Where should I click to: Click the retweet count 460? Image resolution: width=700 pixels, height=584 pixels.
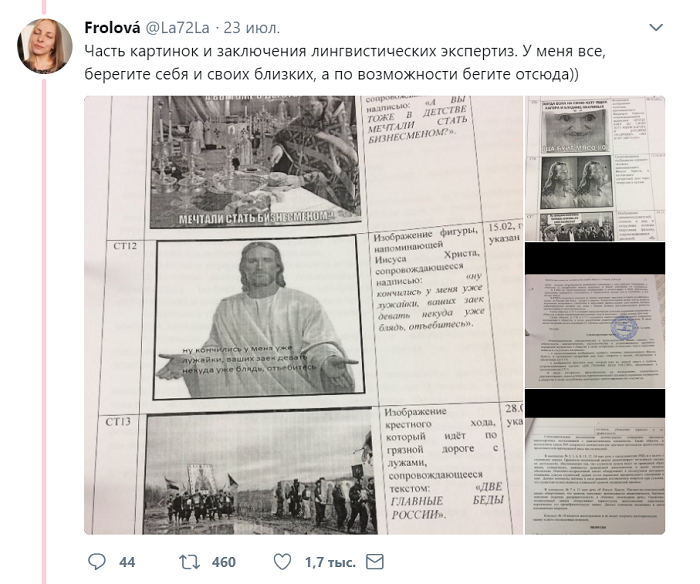(x=224, y=562)
